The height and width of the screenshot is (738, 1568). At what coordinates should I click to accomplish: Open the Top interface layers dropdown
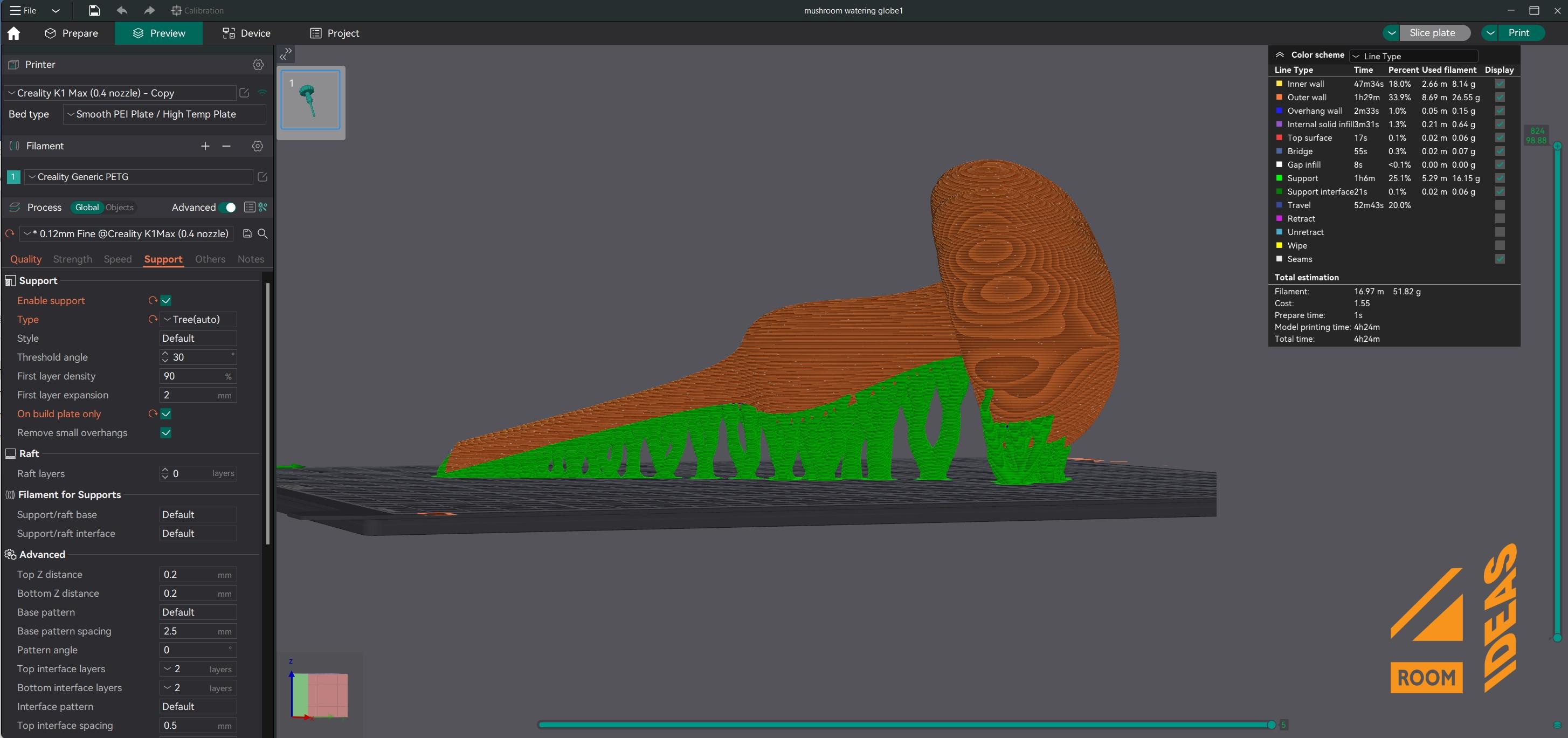coord(198,668)
